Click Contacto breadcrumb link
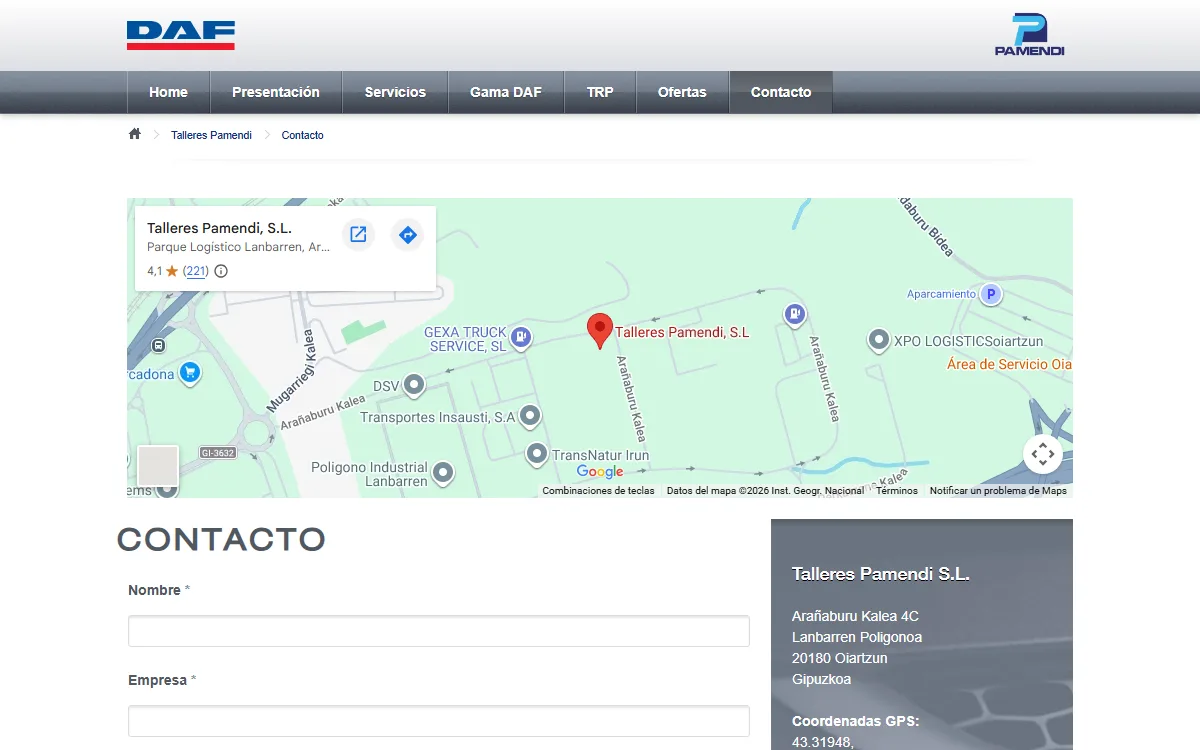Viewport: 1200px width, 750px height. tap(303, 135)
